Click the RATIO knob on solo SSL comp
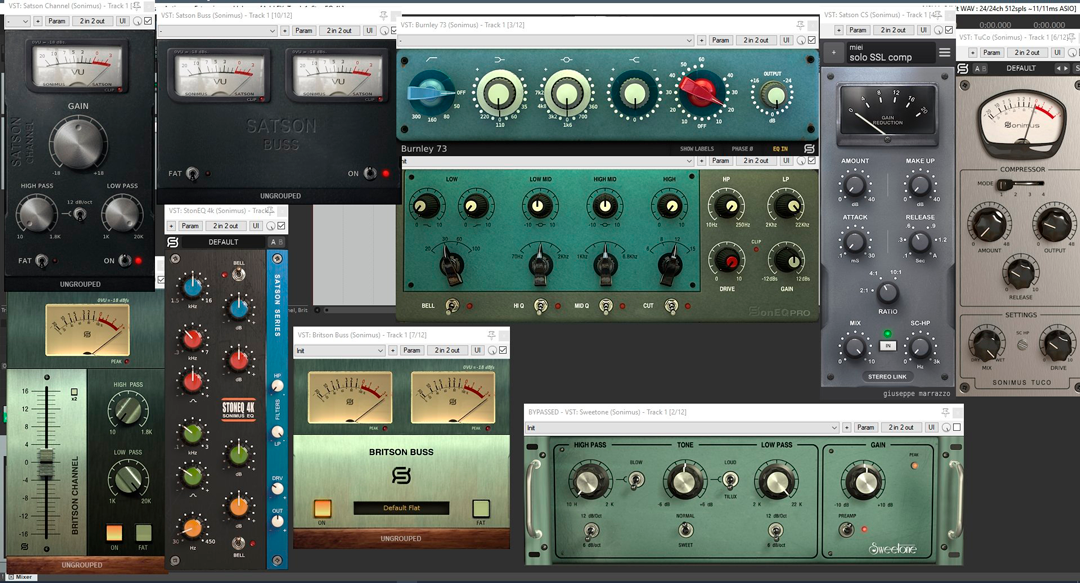1080x583 pixels. click(886, 293)
